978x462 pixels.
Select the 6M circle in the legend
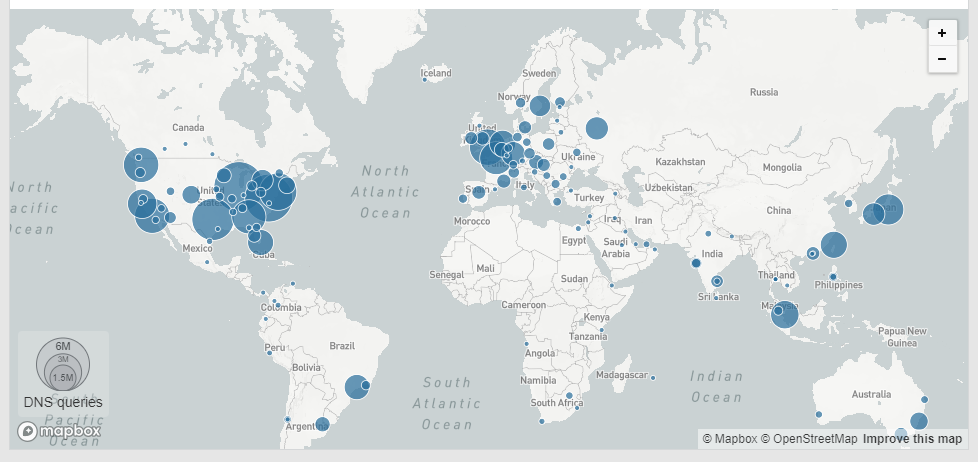click(62, 346)
